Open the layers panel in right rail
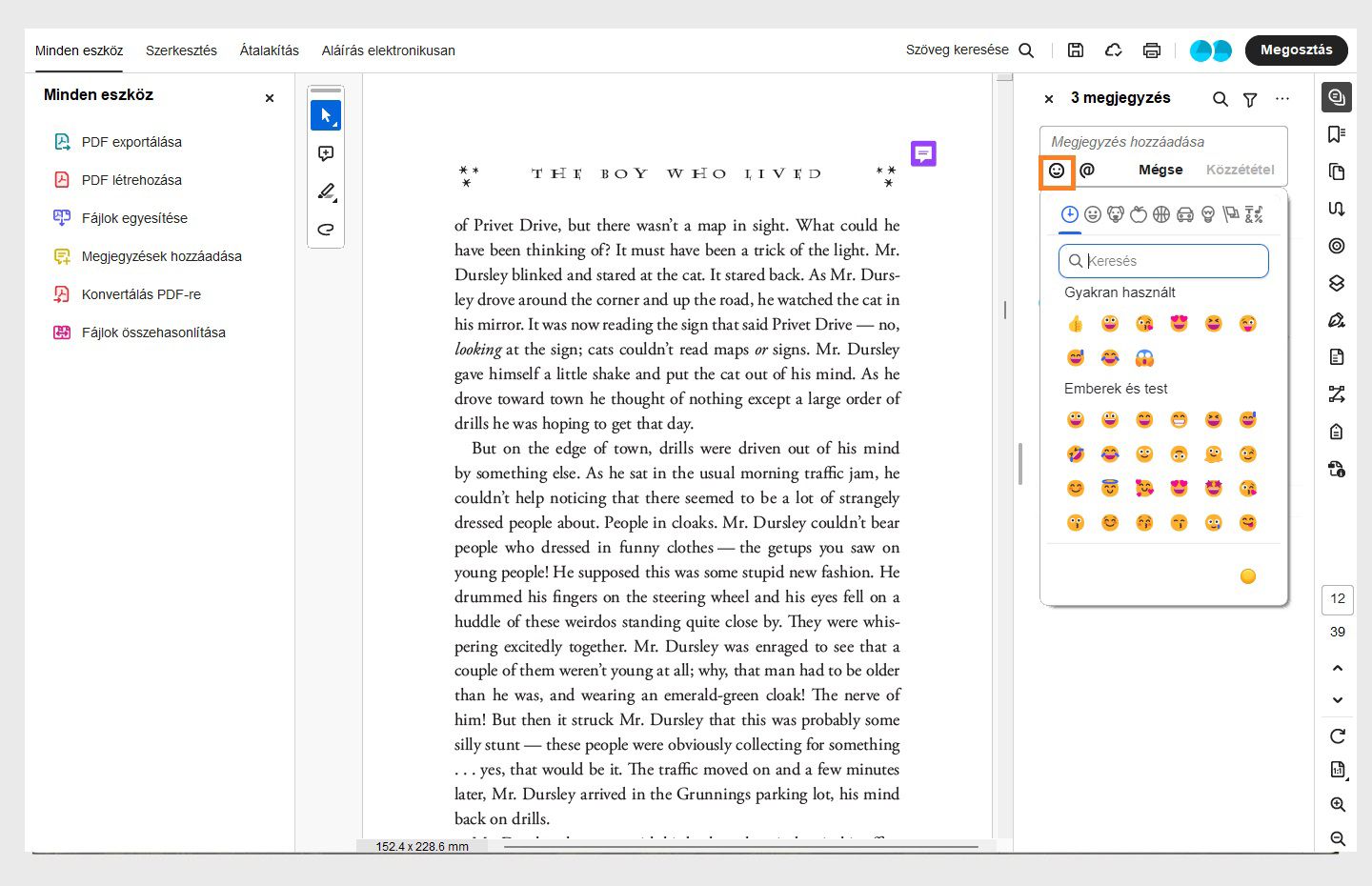The image size is (1372, 886). pos(1337,283)
